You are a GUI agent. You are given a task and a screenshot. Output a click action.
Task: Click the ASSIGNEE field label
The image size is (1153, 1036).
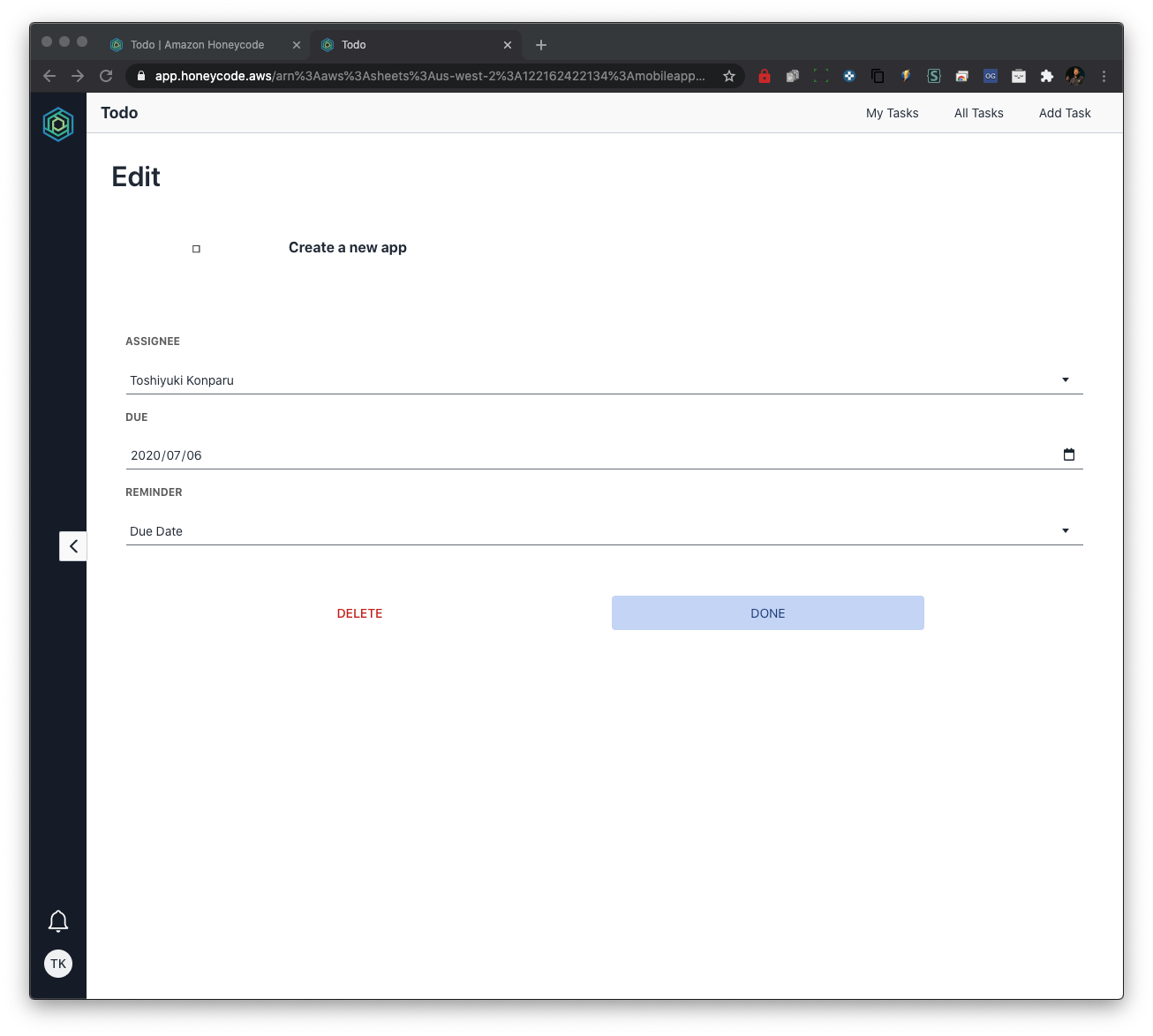click(153, 342)
